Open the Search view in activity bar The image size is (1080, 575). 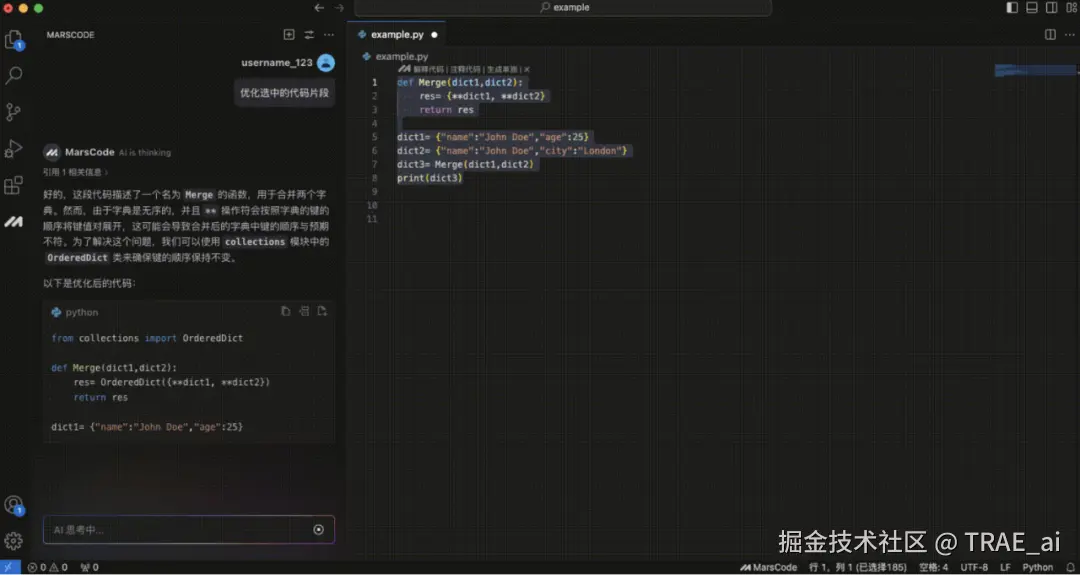[x=14, y=75]
